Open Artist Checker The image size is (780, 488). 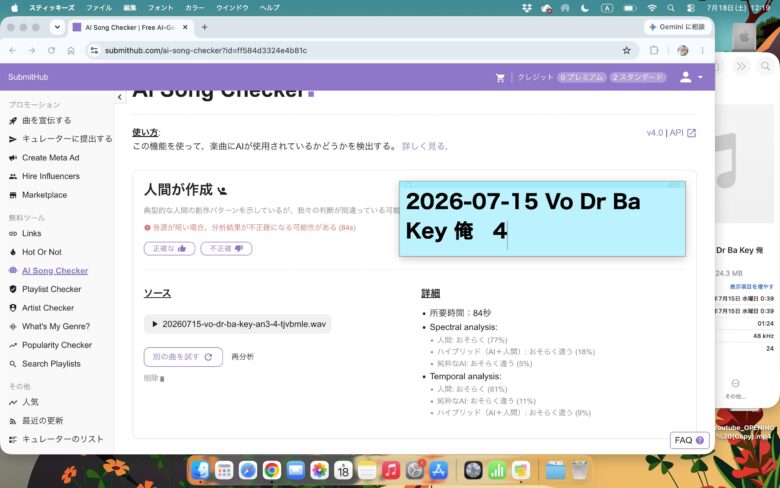tap(42, 308)
